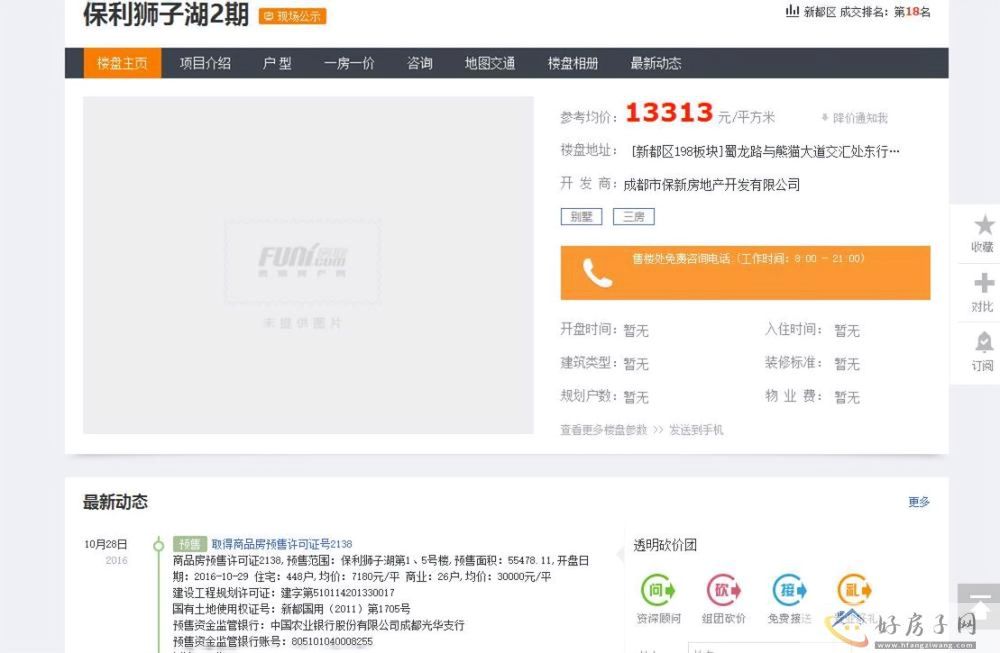Click the 透明砍价团 heading
Viewport: 1000px width, 653px height.
pos(665,545)
